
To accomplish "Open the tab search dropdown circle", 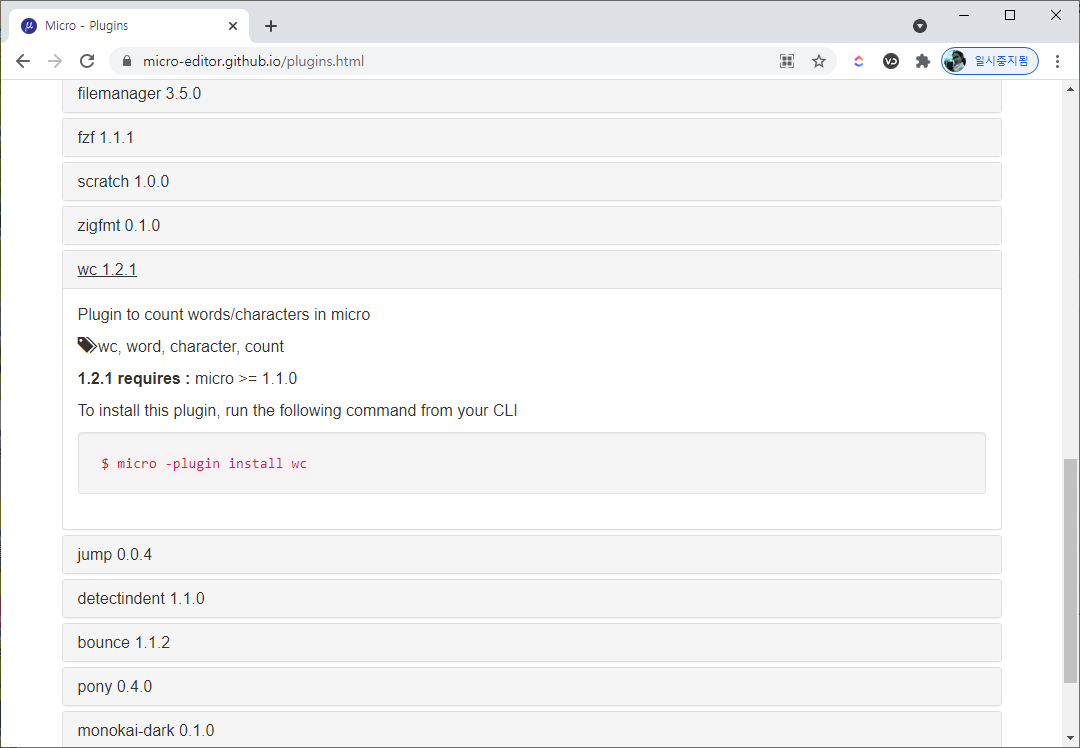I will [x=920, y=26].
